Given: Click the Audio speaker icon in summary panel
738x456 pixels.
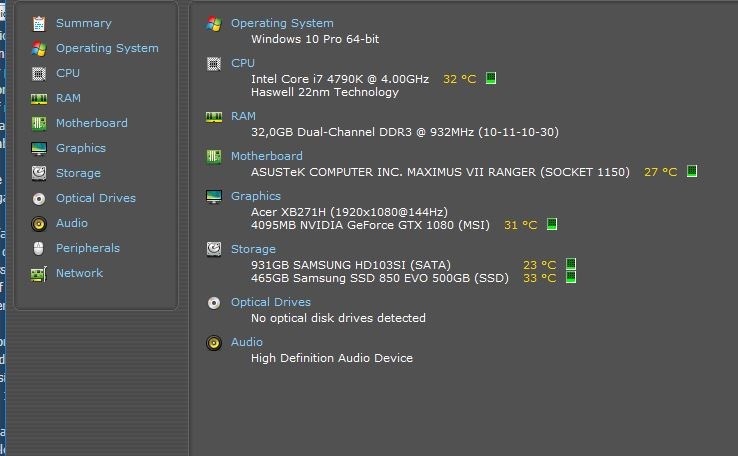Looking at the screenshot, I should point(214,343).
